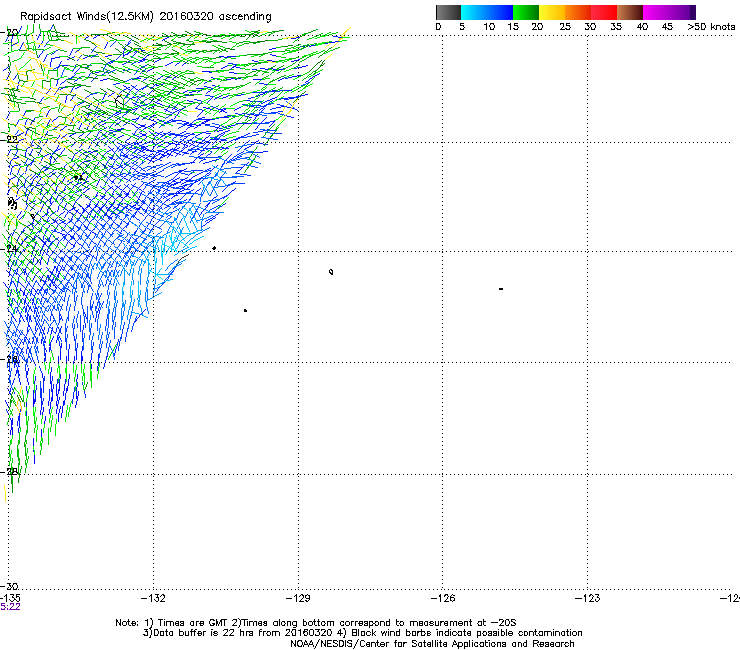Click the longitude label '-126'
The height and width of the screenshot is (650, 740).
point(443,598)
